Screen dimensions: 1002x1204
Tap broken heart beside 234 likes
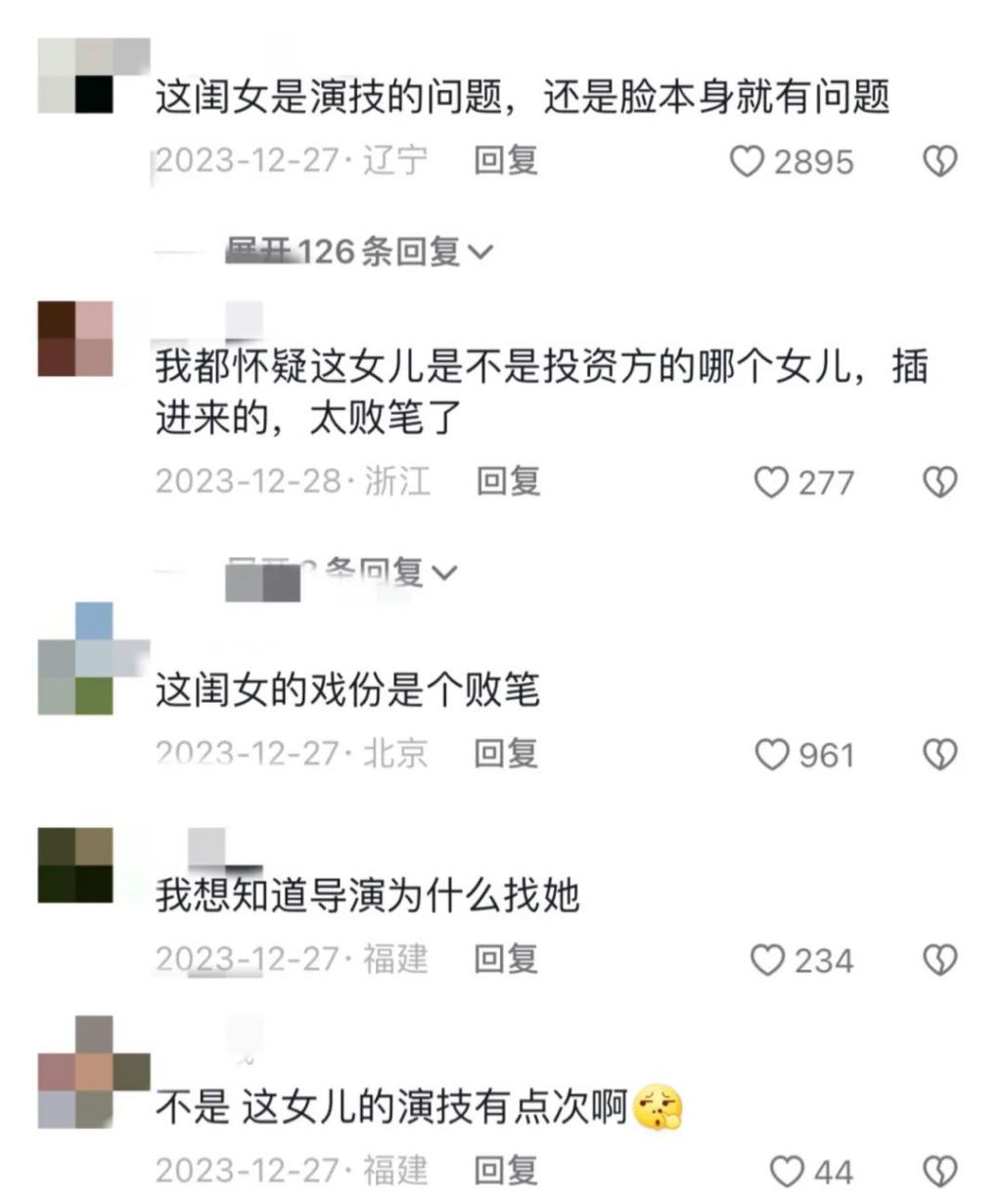tap(940, 960)
